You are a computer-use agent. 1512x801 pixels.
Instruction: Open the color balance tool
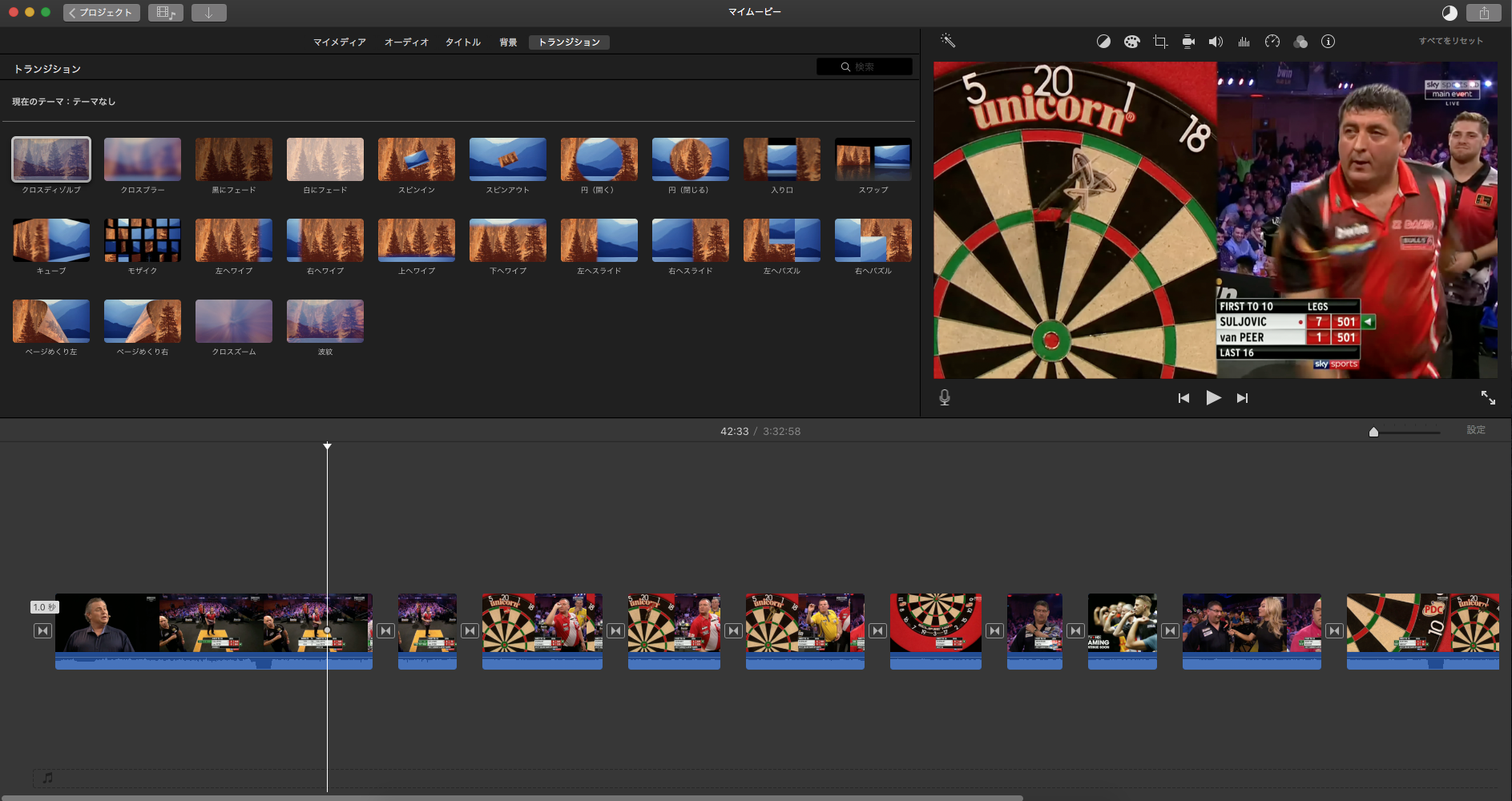pos(1103,42)
